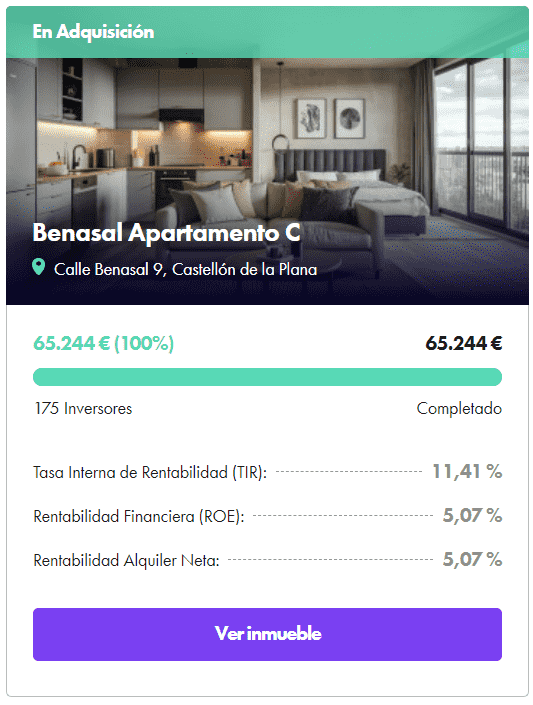This screenshot has height=705, width=533.
Task: Select the 11,41 % TIR value
Action: point(467,472)
